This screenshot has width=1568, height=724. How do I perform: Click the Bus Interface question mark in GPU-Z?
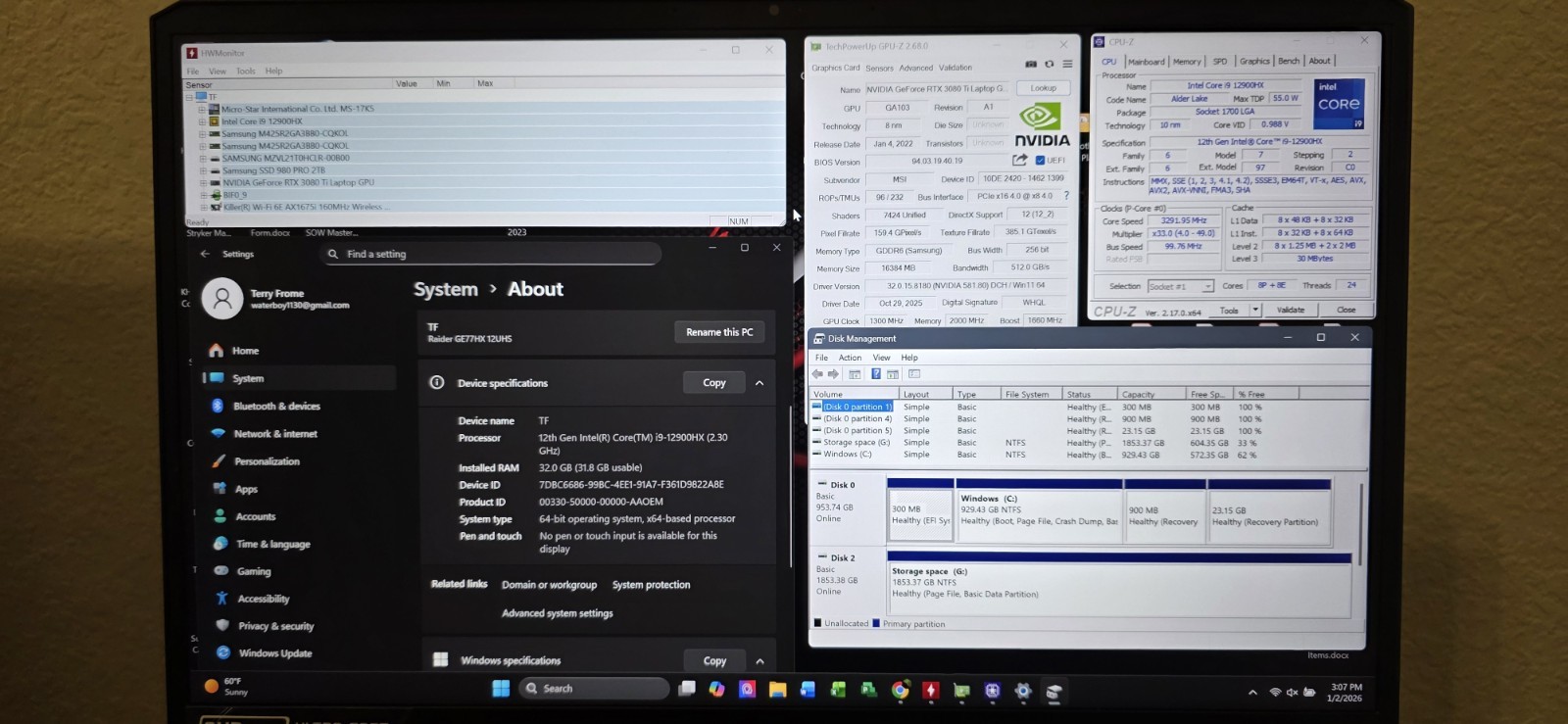coord(1066,196)
